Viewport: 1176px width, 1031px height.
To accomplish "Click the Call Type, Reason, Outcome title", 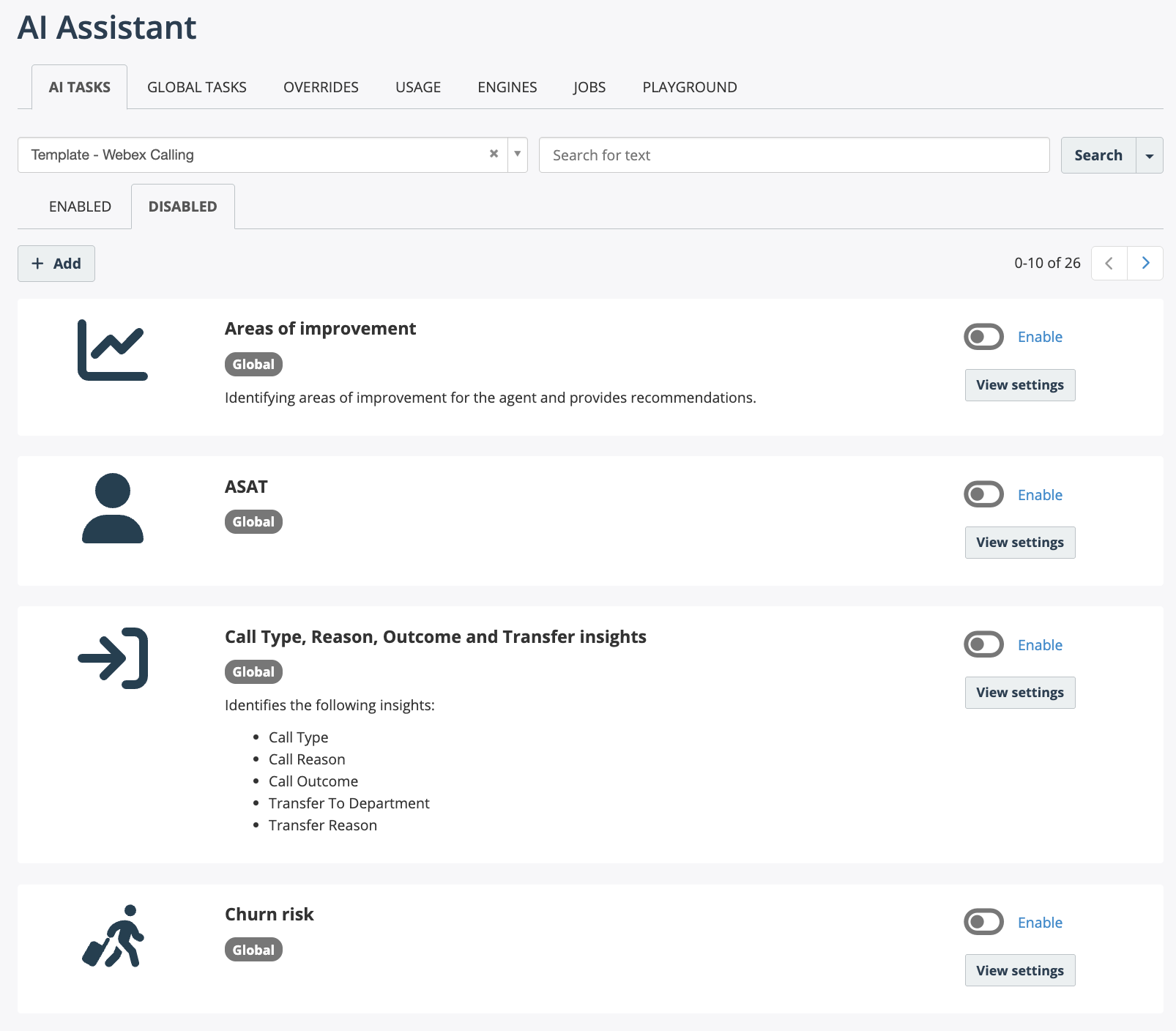I will [x=436, y=637].
